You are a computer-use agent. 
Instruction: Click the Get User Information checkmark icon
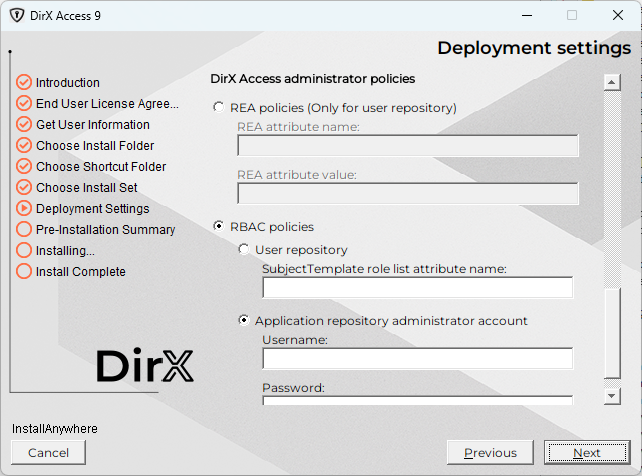(x=24, y=125)
